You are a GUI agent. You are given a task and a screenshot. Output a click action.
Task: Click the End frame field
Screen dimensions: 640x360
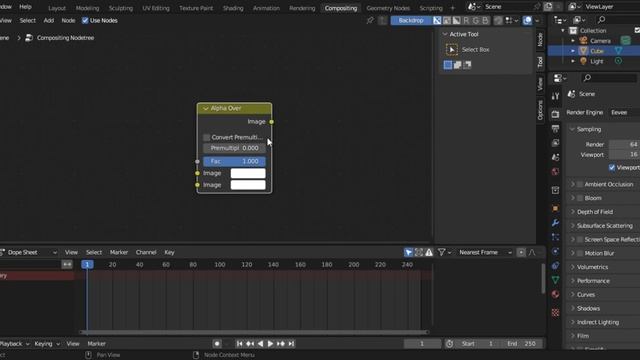522,344
